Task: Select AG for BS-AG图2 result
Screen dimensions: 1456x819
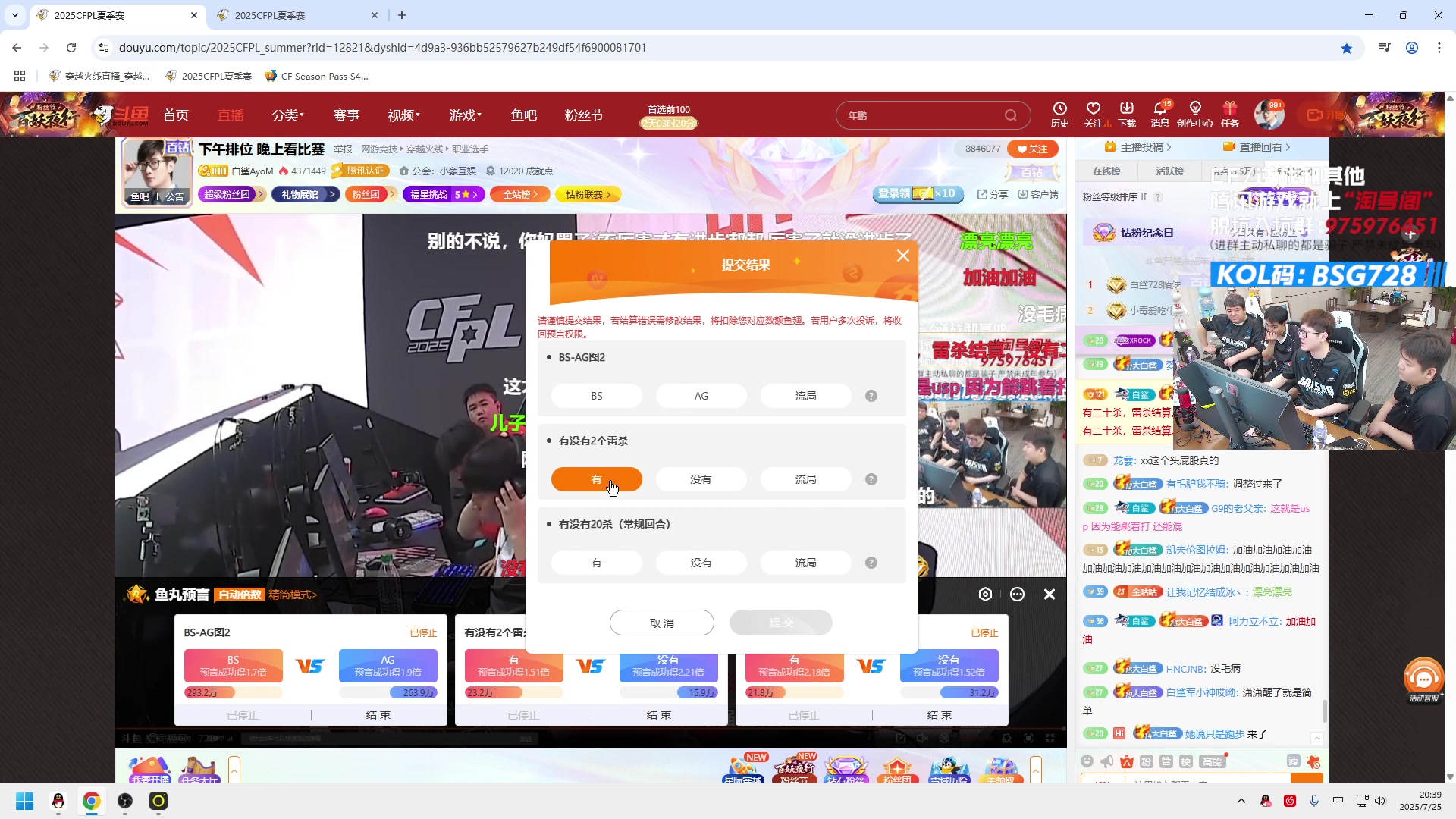Action: point(701,396)
